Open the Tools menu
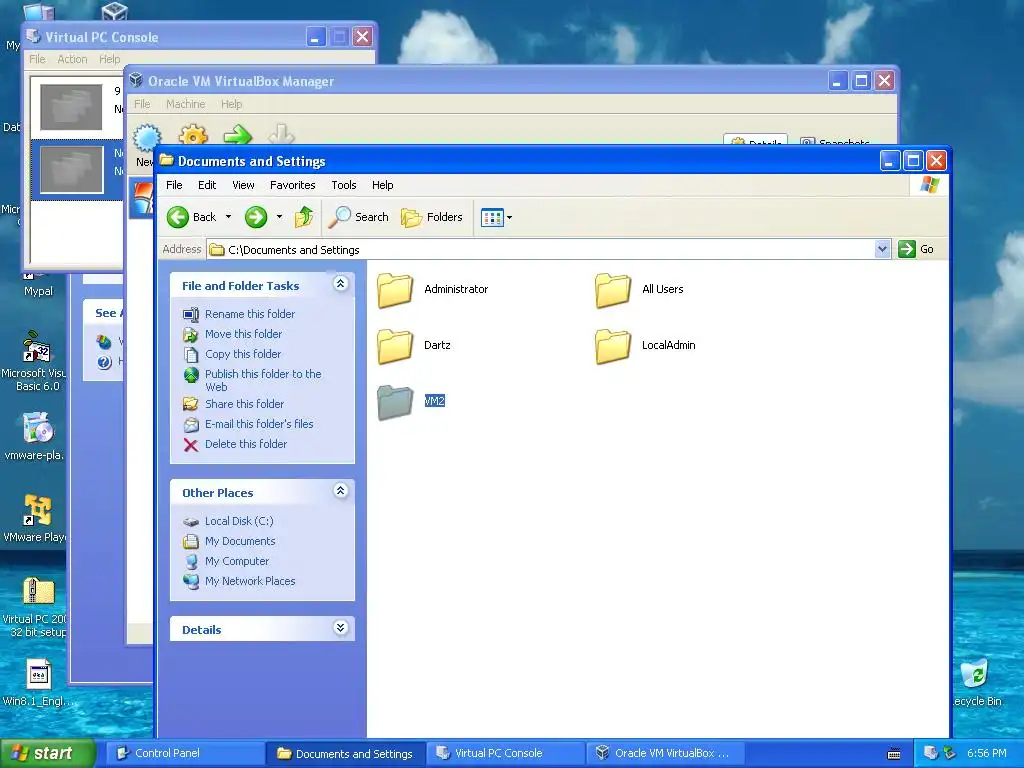The image size is (1024, 768). coord(344,185)
